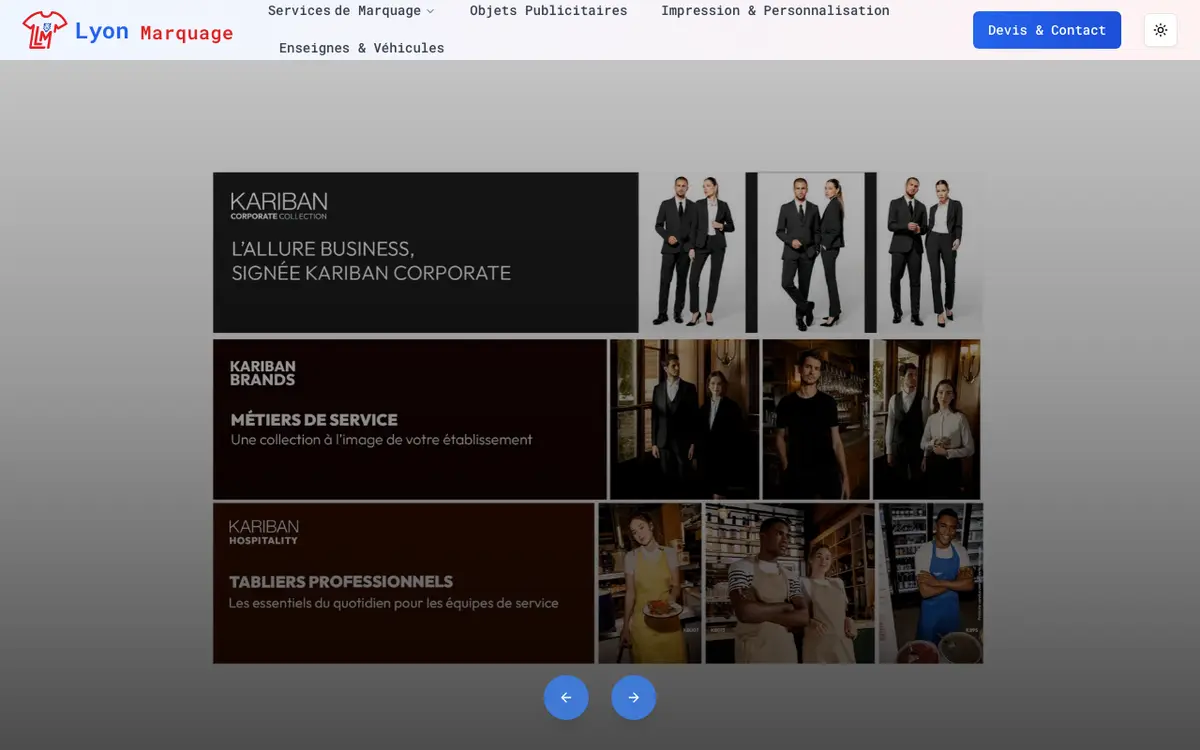1200x750 pixels.
Task: Select the Kariban Corporate Collection banner
Action: (598, 252)
